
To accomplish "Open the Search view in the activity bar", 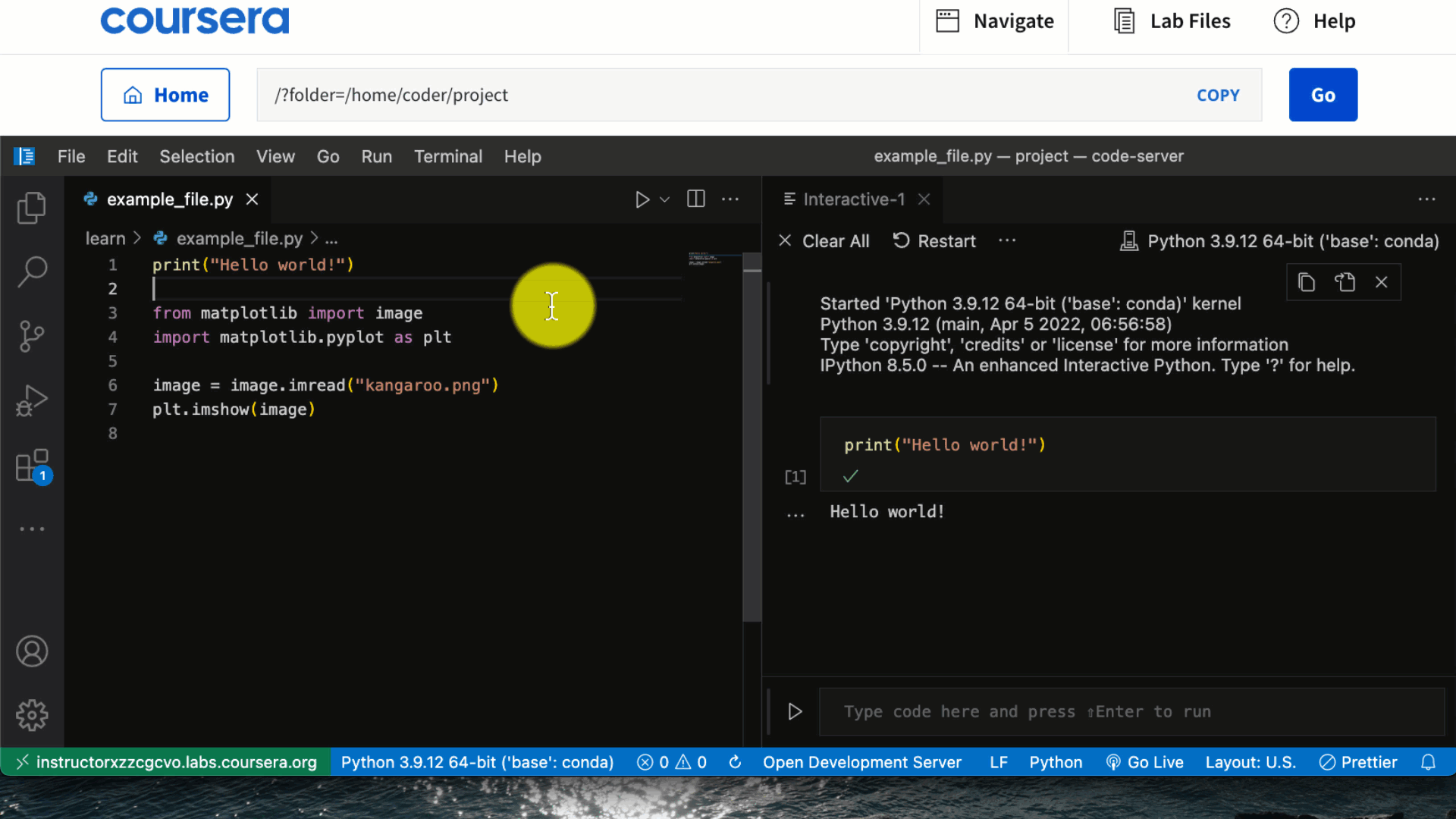I will pos(32,271).
